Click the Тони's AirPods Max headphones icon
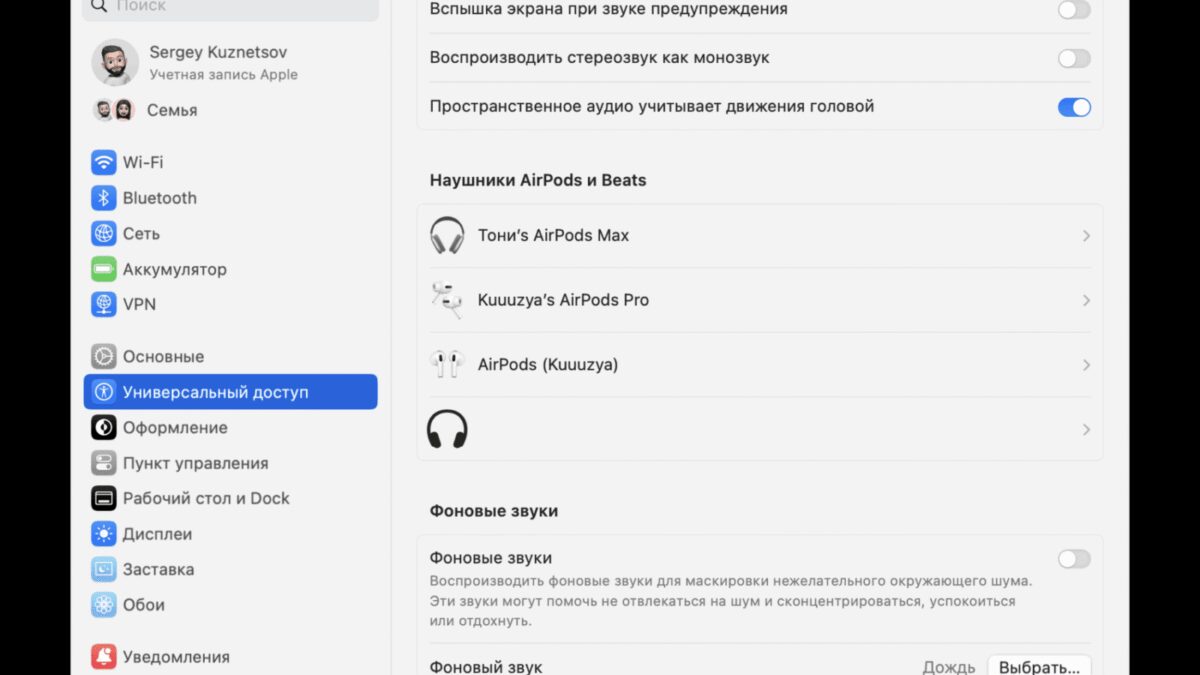 (x=447, y=236)
